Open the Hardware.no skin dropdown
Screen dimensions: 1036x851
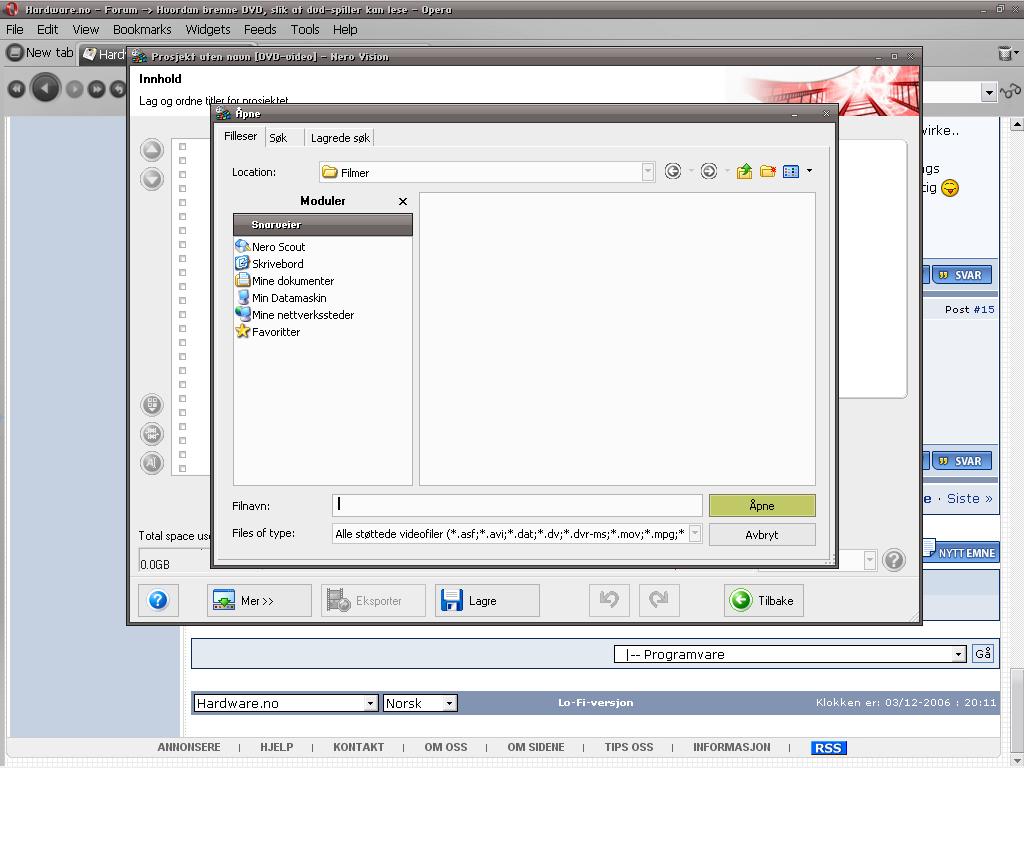tap(371, 703)
